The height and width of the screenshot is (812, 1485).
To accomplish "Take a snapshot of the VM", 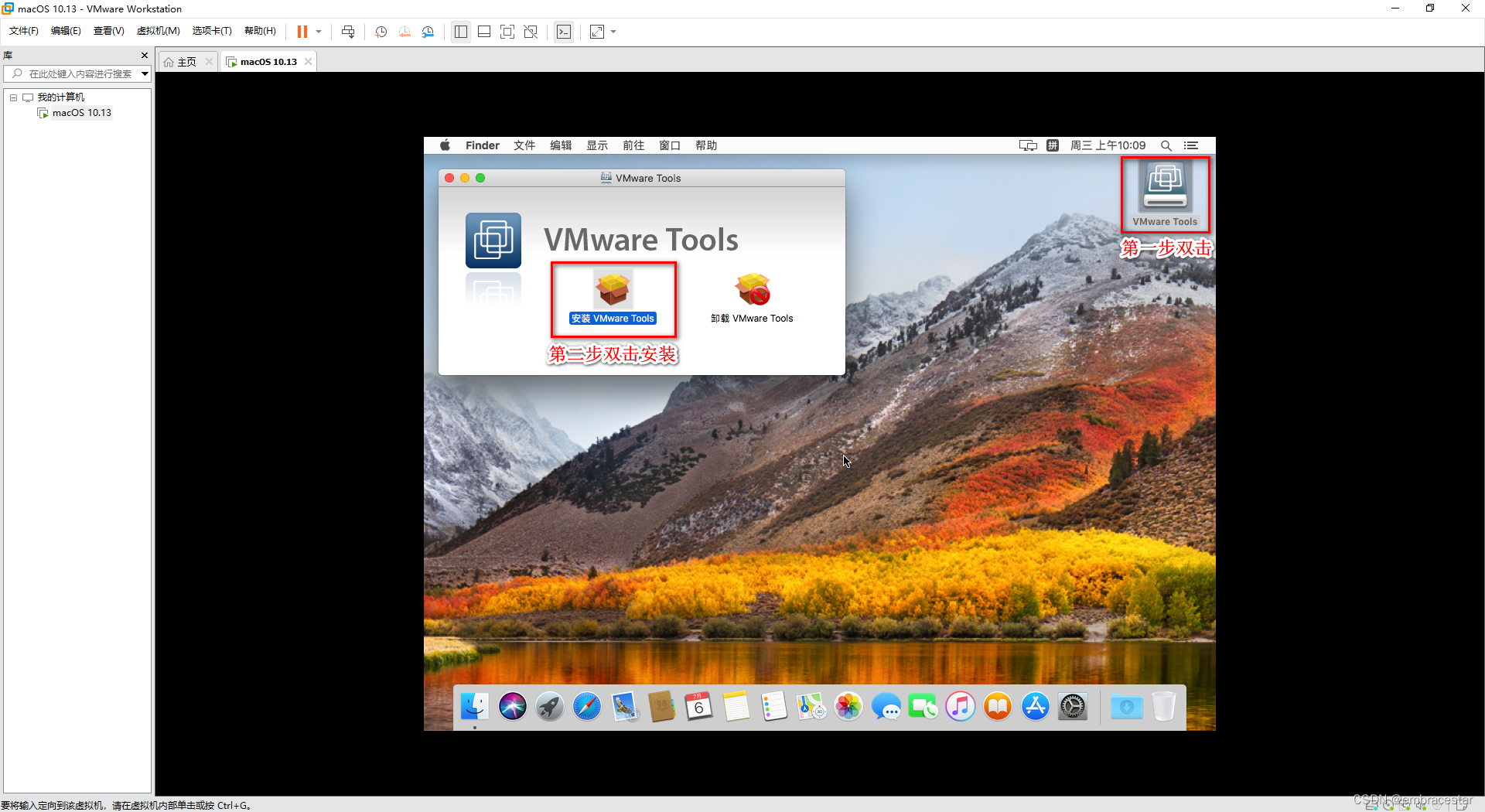I will (x=381, y=32).
